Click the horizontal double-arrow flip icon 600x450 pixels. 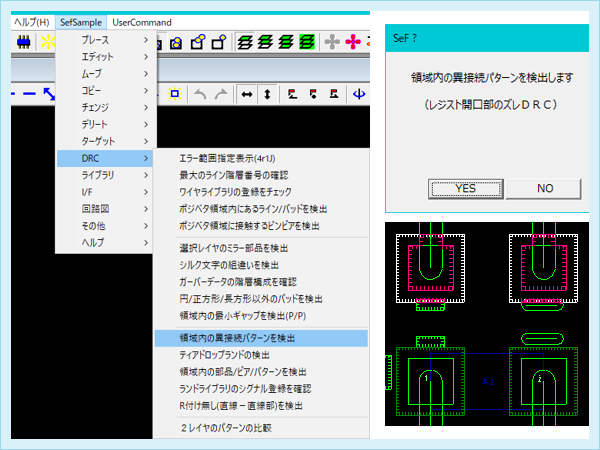pos(246,94)
